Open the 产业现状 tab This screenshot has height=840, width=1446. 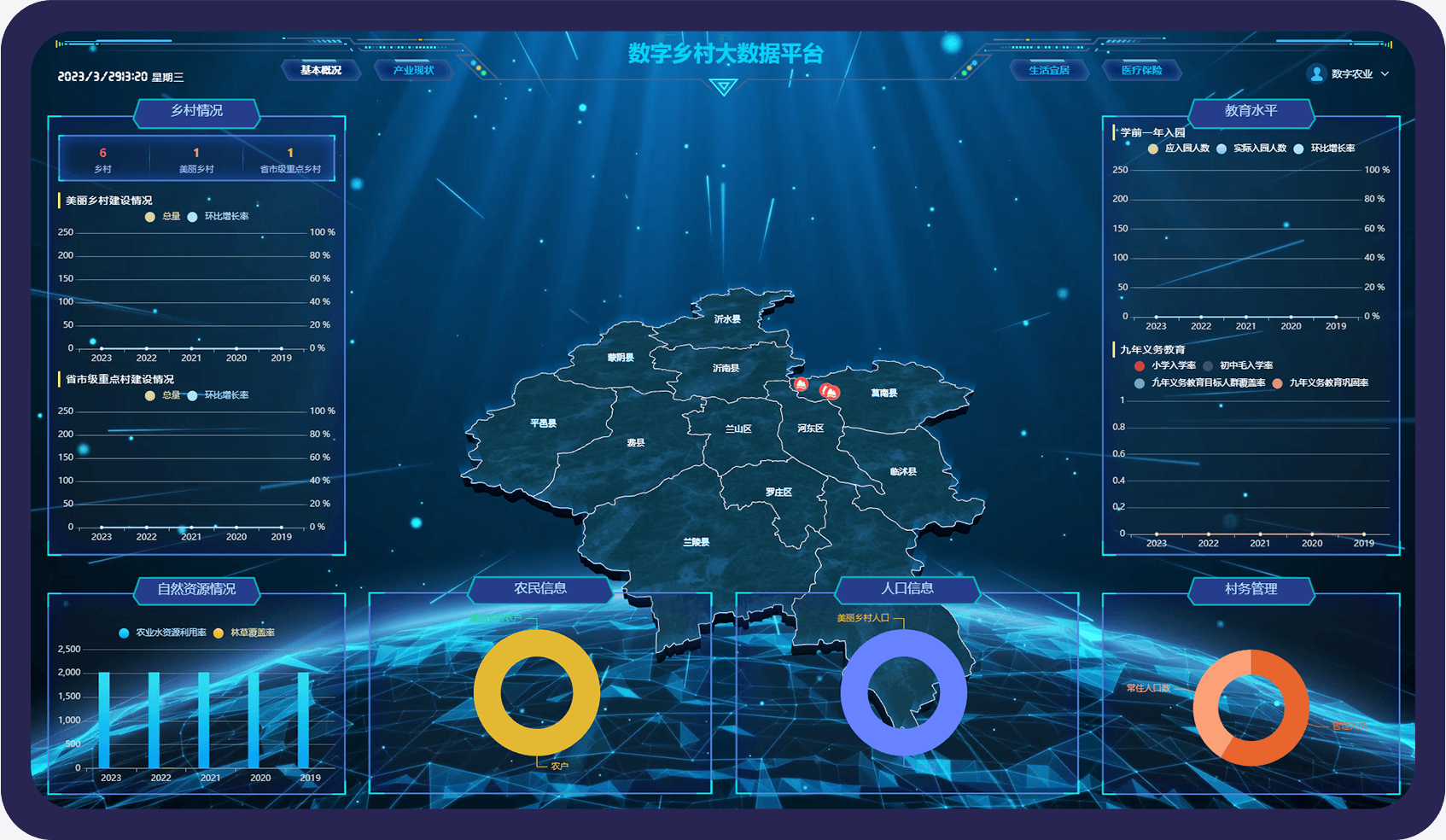click(413, 70)
